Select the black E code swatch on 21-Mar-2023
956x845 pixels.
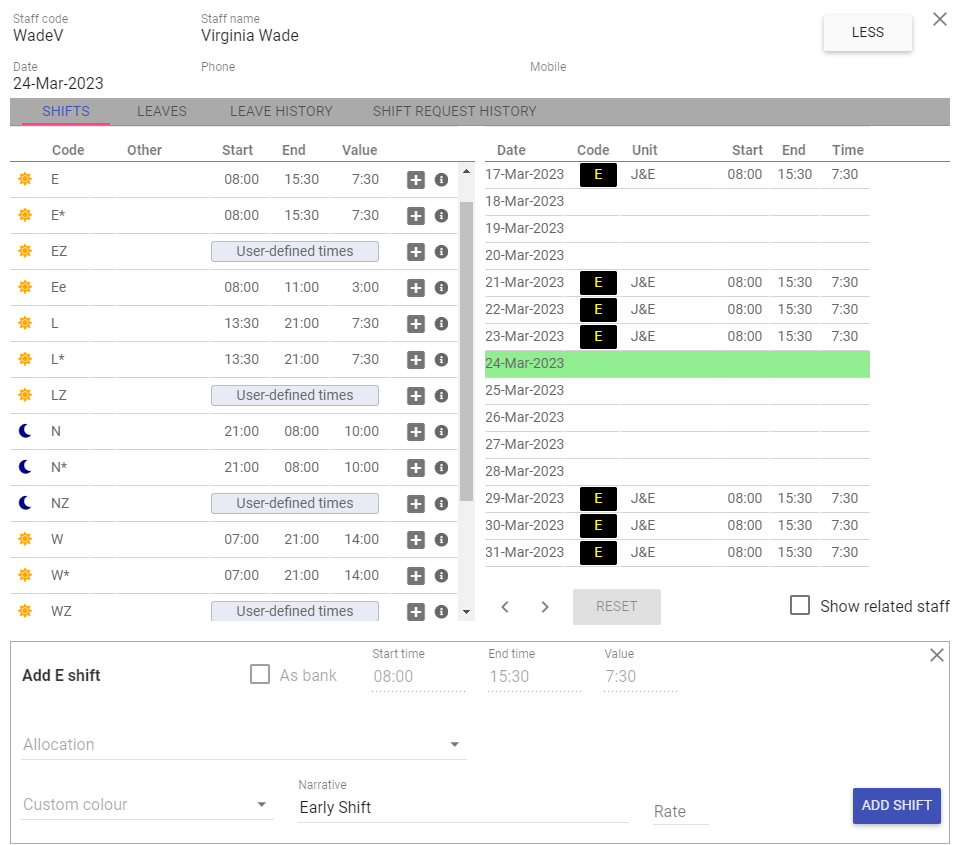pyautogui.click(x=598, y=283)
